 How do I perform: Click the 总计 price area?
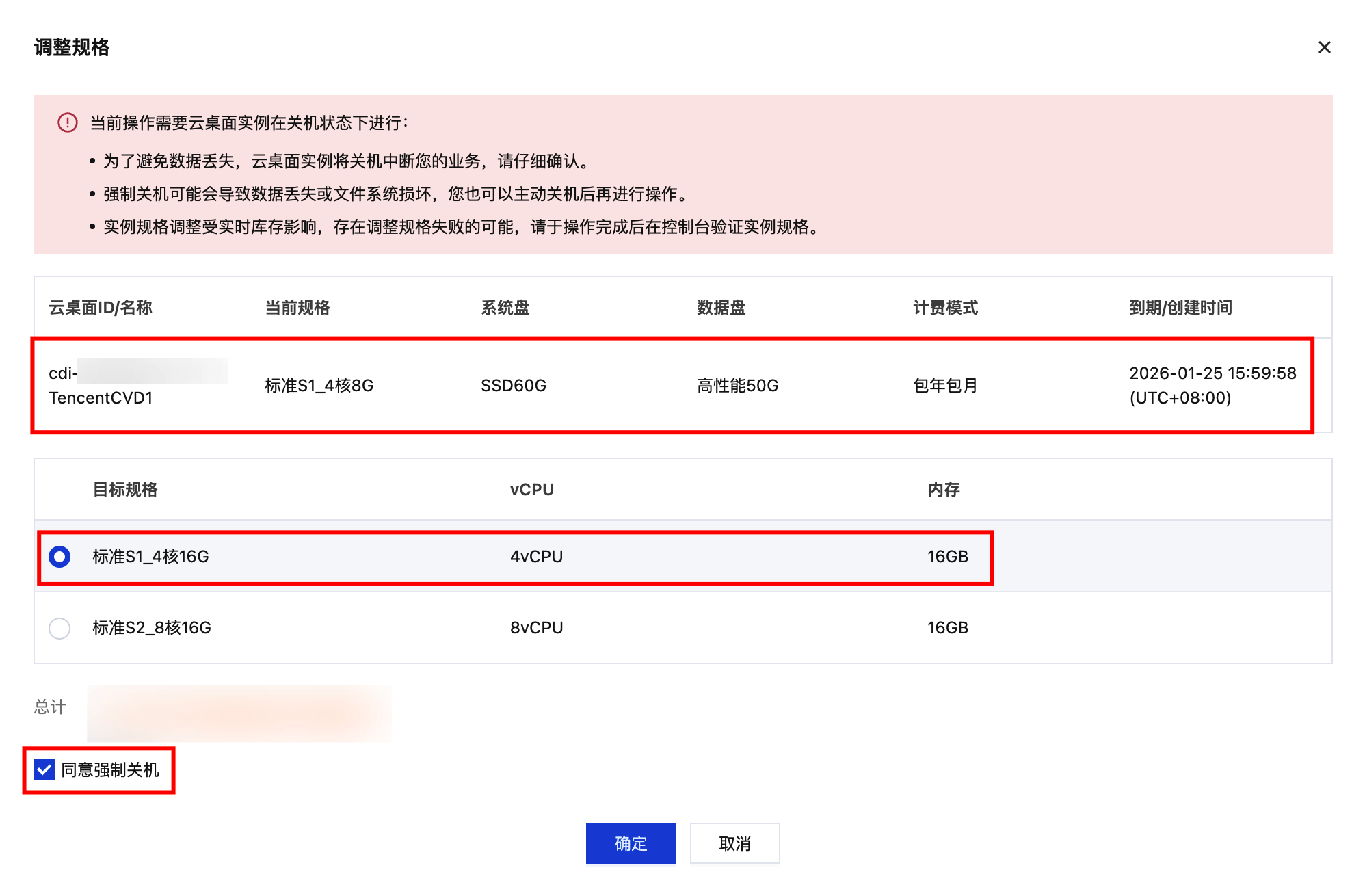tap(239, 713)
